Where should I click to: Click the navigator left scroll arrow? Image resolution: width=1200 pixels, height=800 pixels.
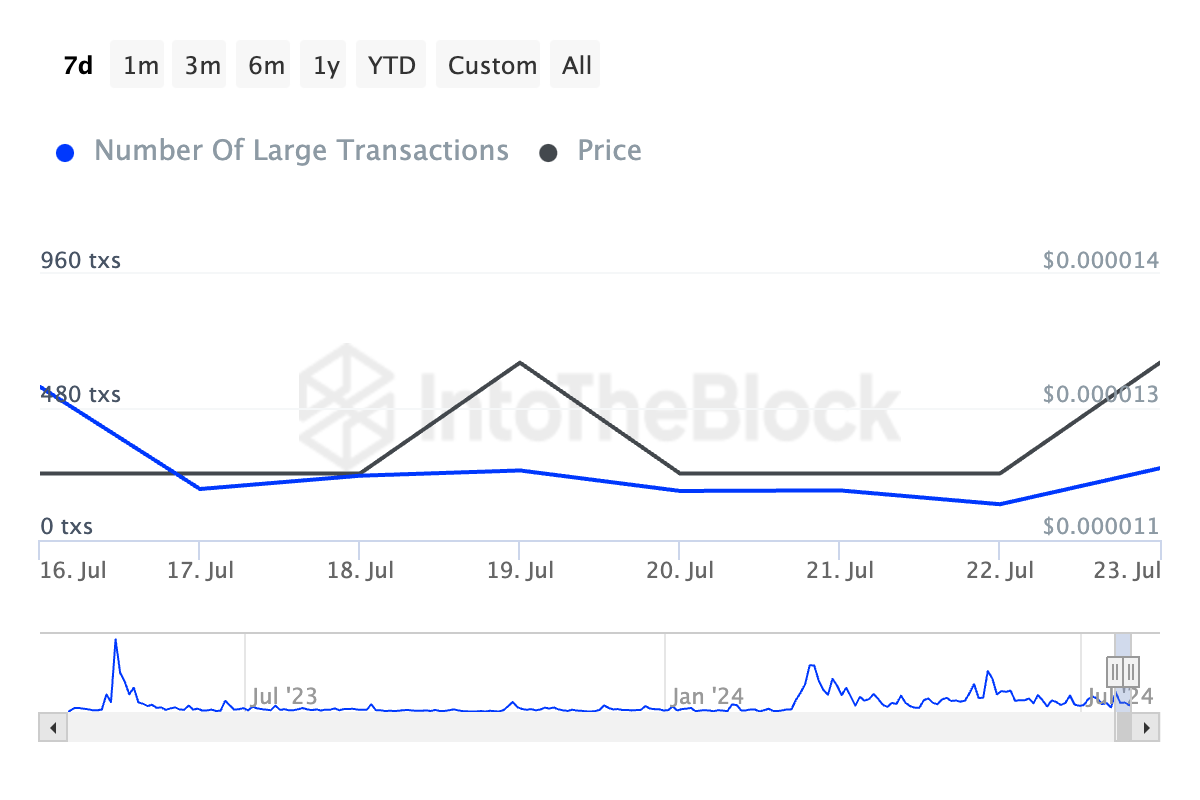(50, 727)
